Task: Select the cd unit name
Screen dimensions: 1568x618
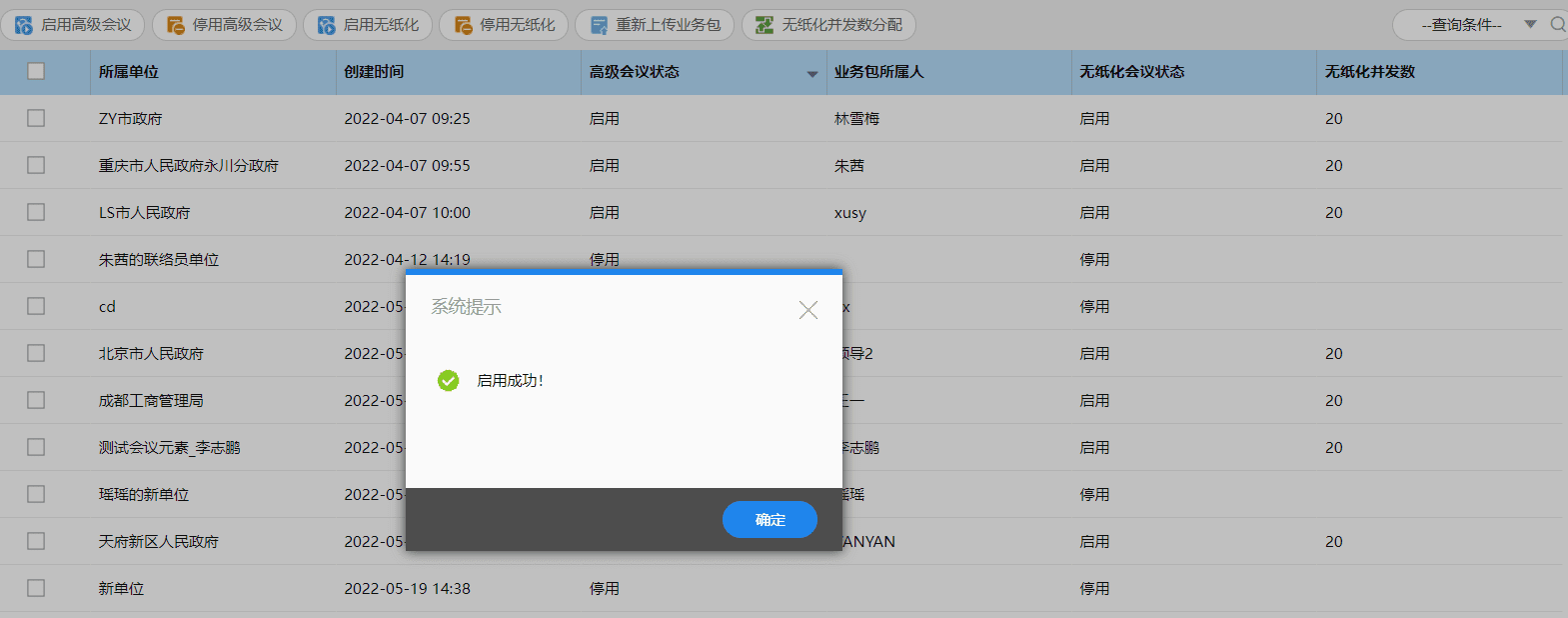Action: point(107,306)
